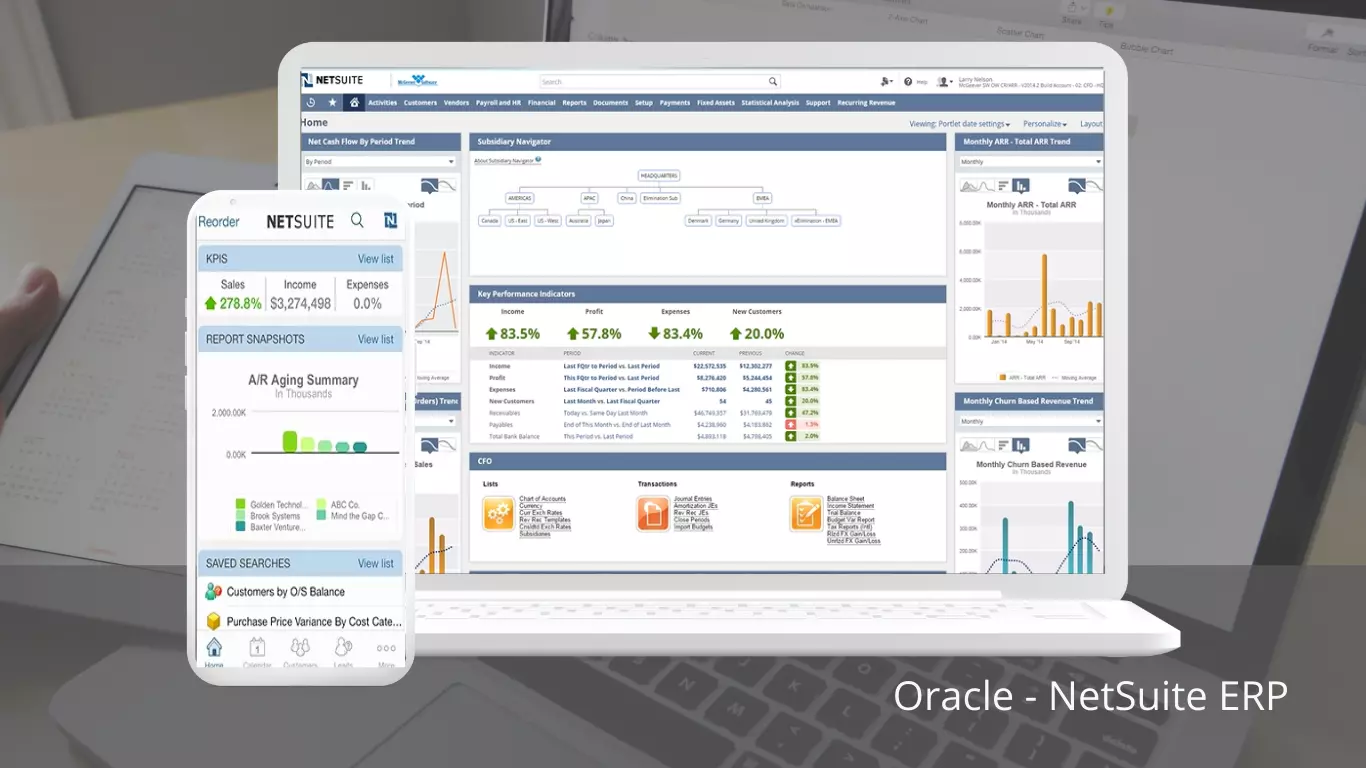Screen dimensions: 1366x768
Task: Select the EMEA subsidiary node
Action: 763,198
